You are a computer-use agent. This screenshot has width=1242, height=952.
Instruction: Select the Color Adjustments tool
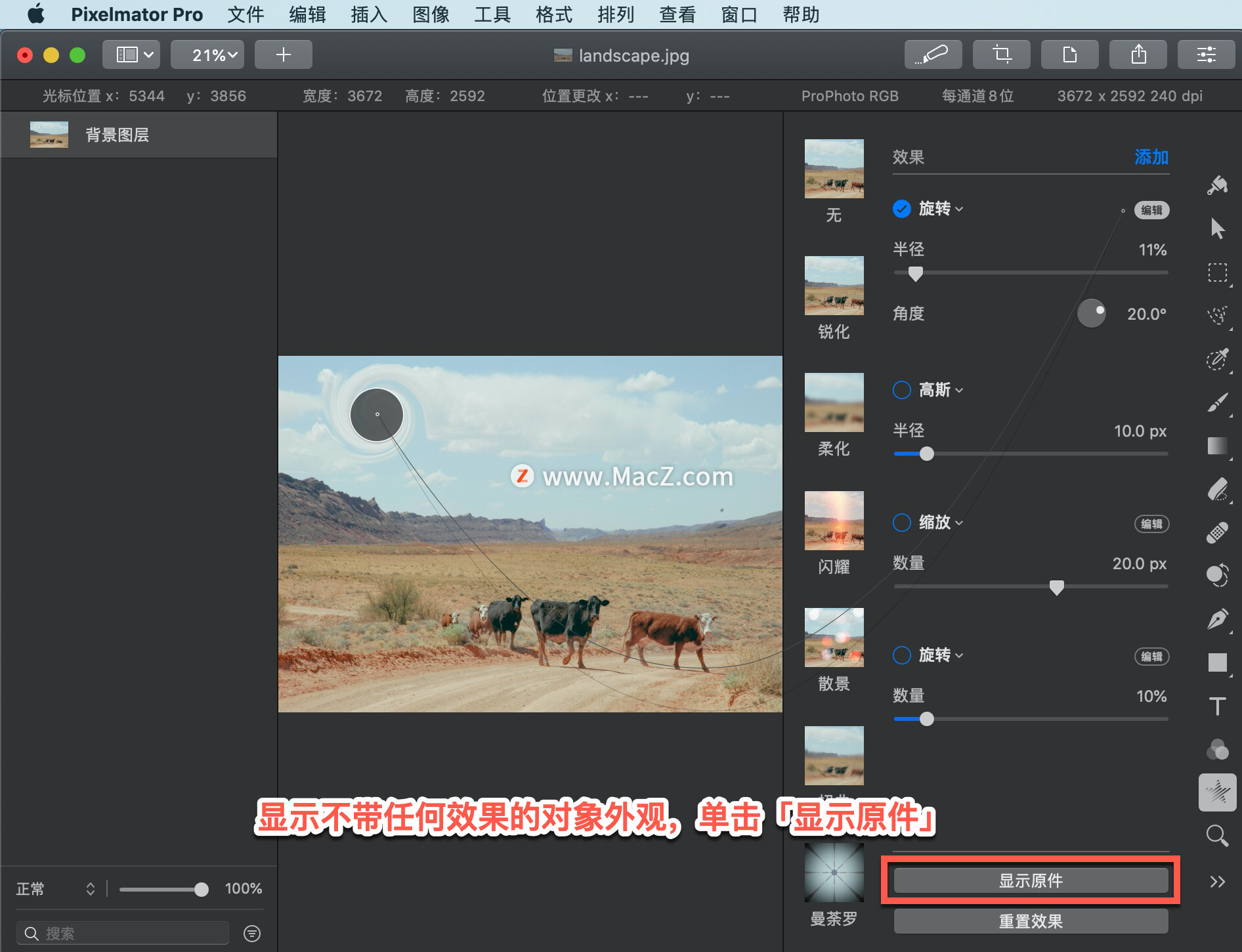point(1217,576)
